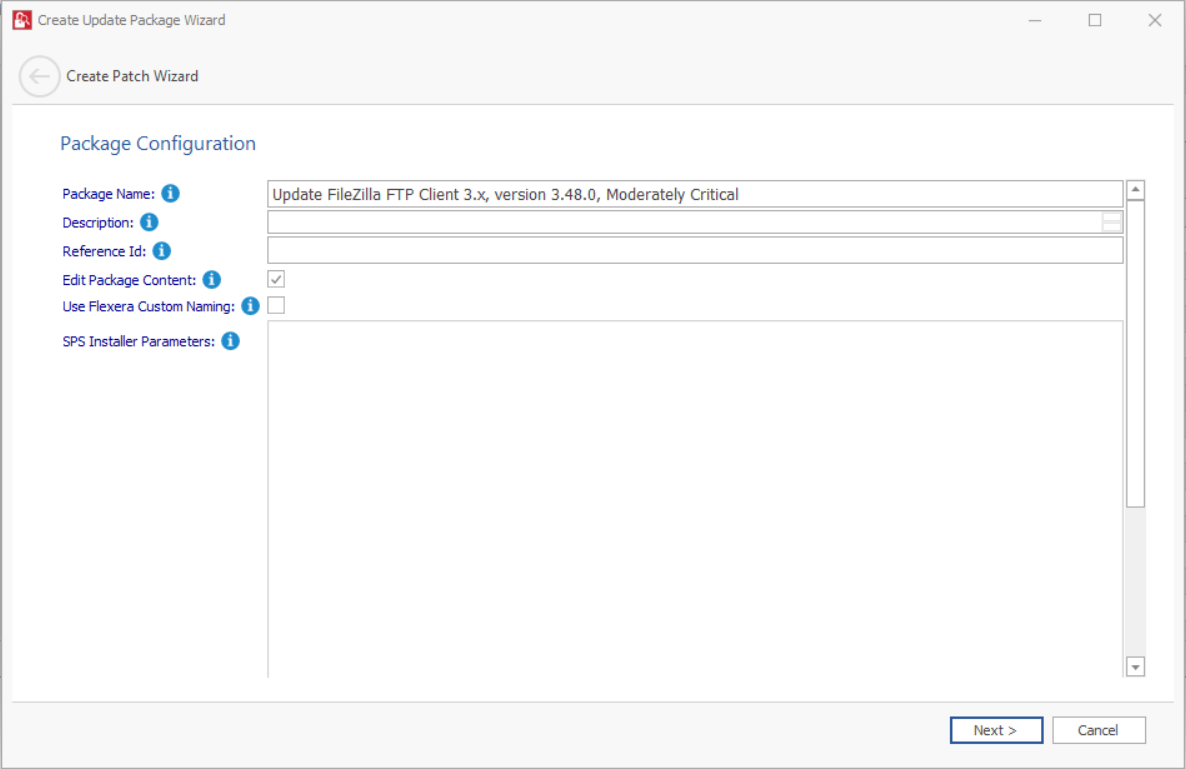Toggle the Edit Package Content checkbox
This screenshot has width=1186, height=769.
(x=276, y=280)
